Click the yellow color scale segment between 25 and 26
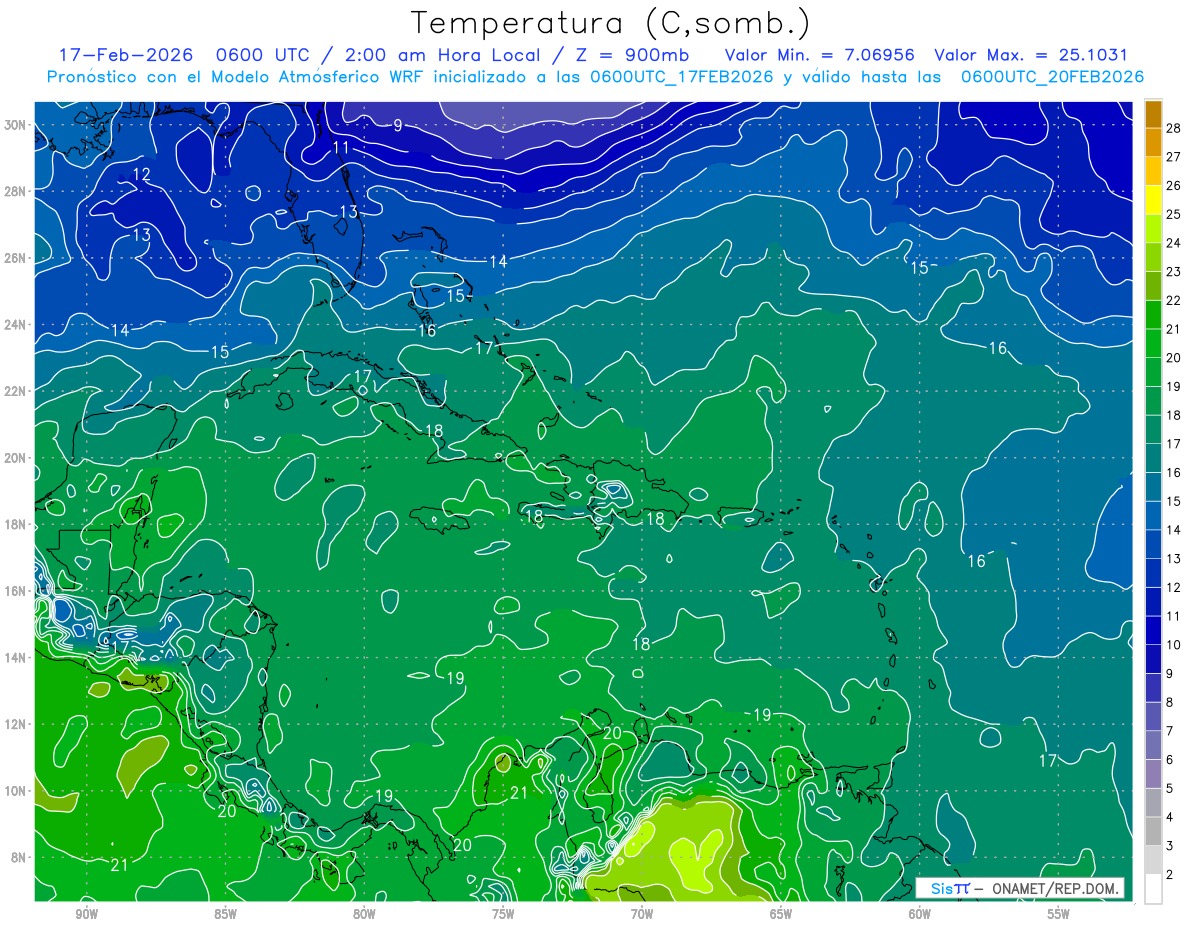 (1153, 199)
